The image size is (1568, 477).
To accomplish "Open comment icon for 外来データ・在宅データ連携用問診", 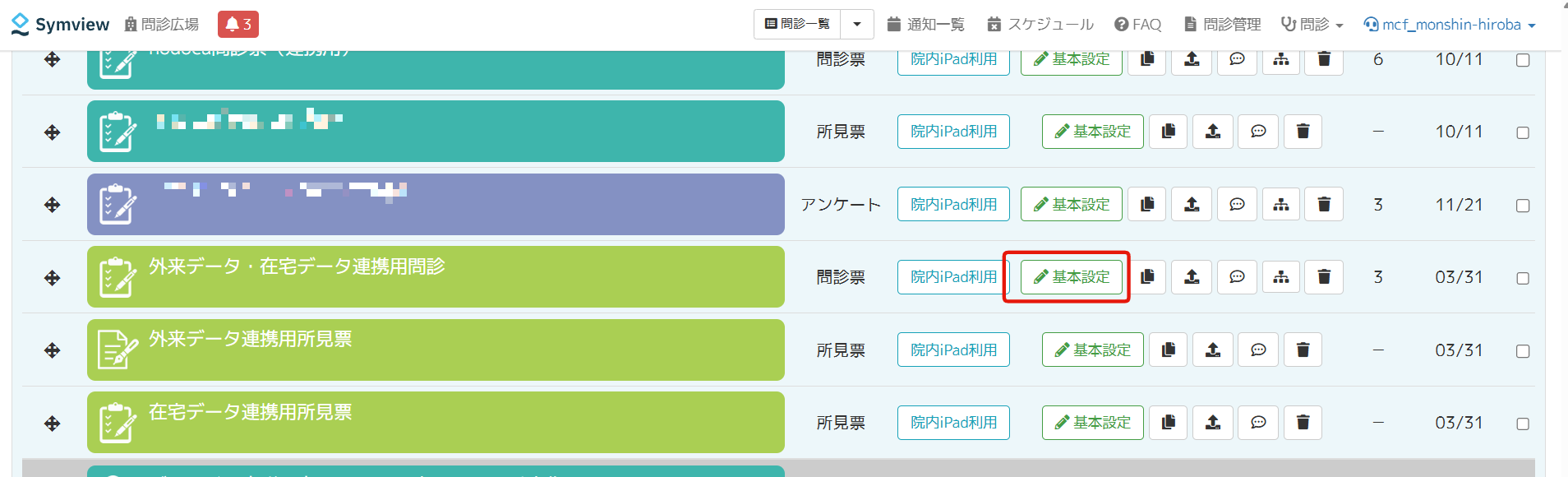I will (1237, 277).
